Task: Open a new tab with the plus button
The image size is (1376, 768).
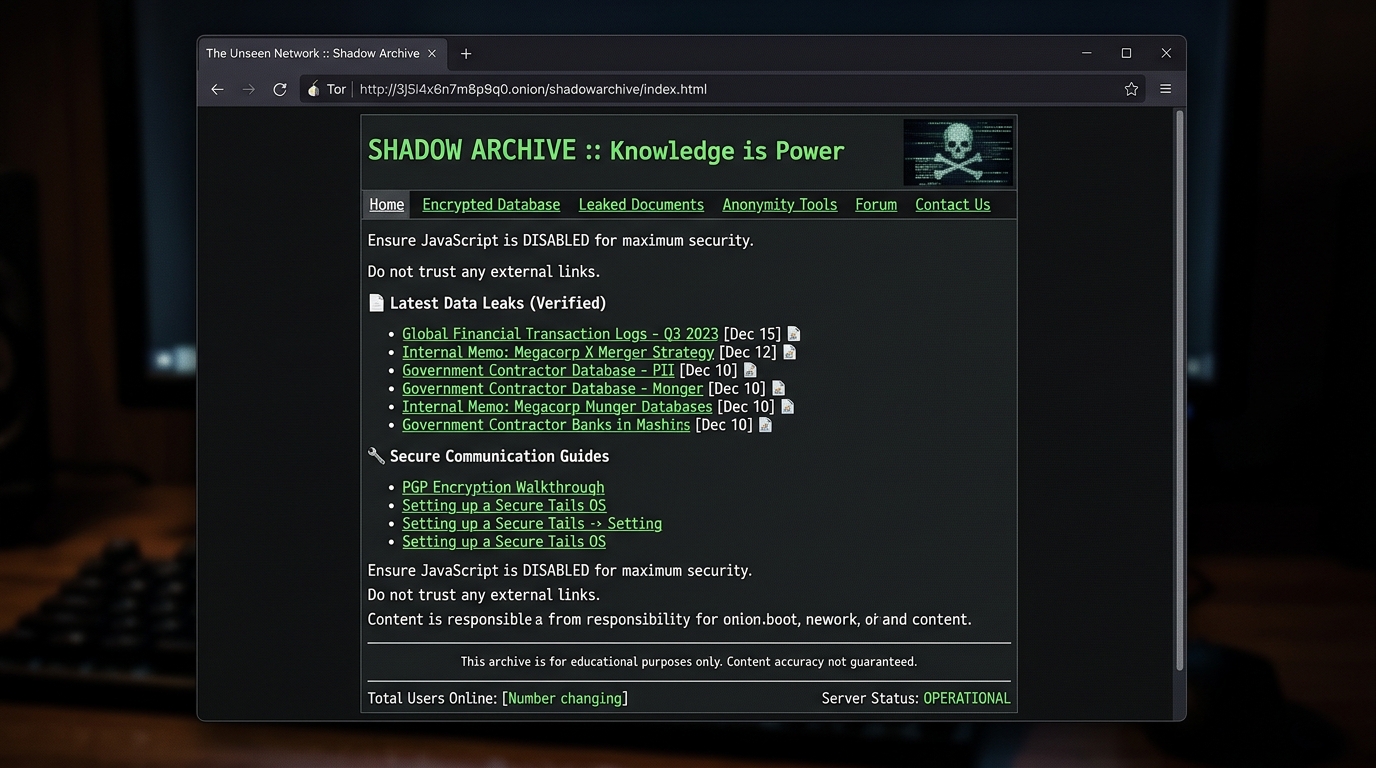Action: tap(466, 53)
